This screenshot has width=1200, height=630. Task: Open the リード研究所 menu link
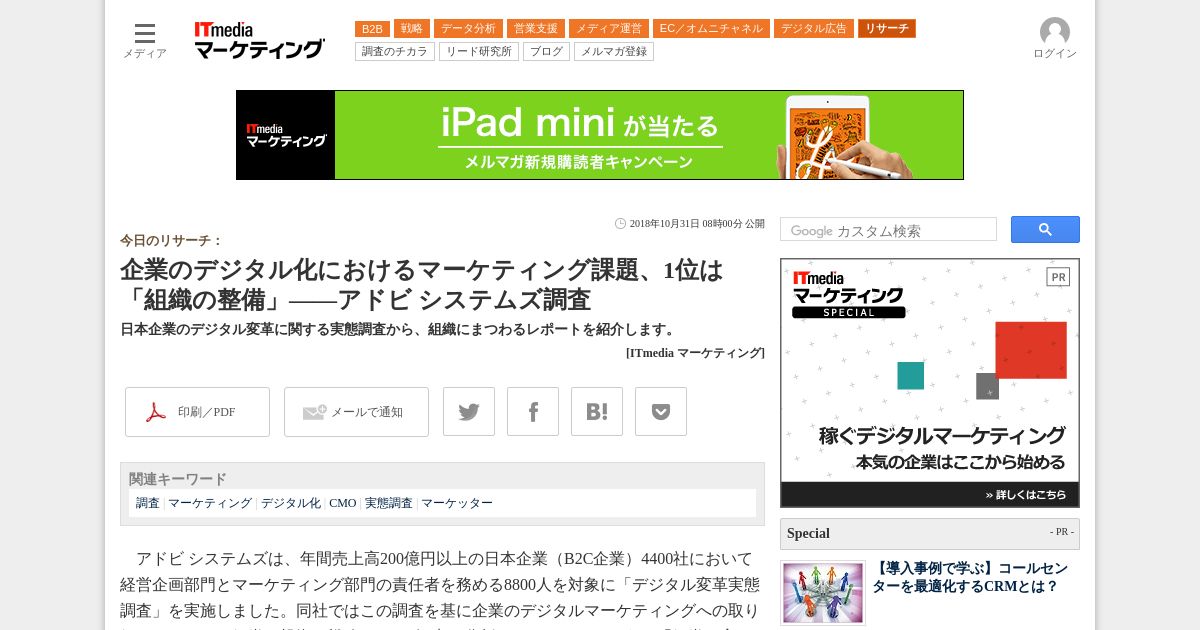[x=479, y=51]
